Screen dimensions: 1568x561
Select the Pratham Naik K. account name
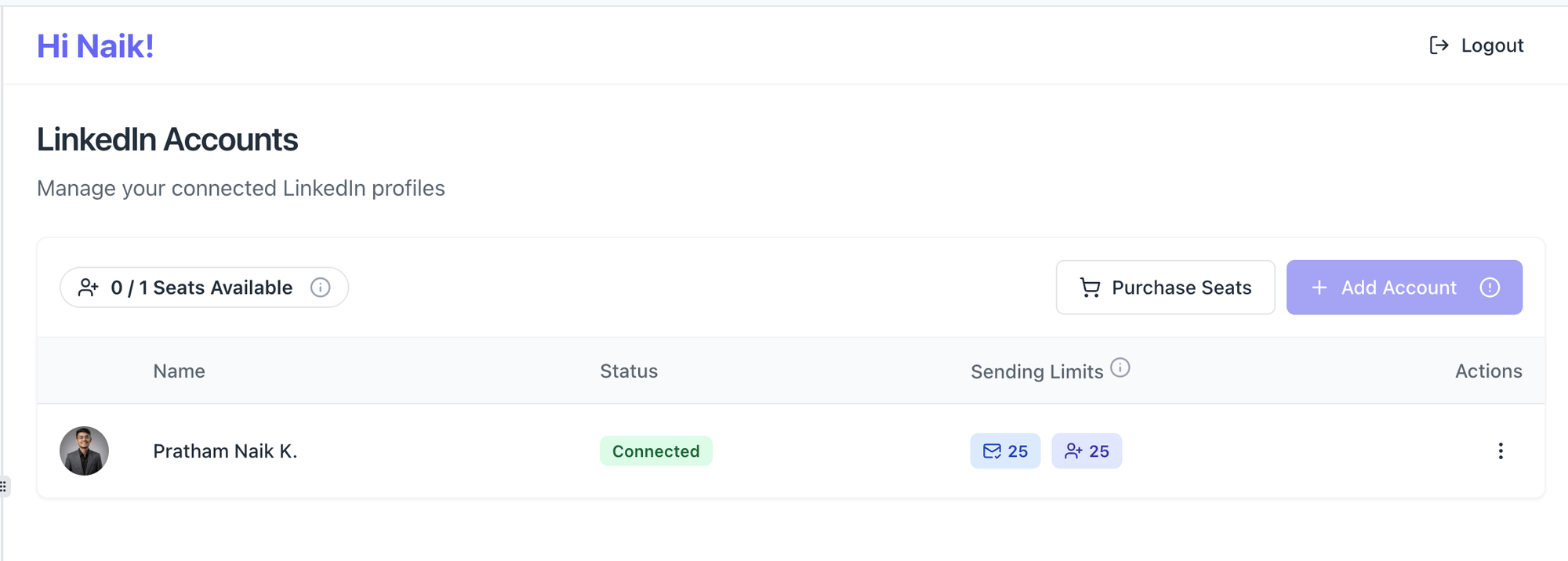(225, 451)
